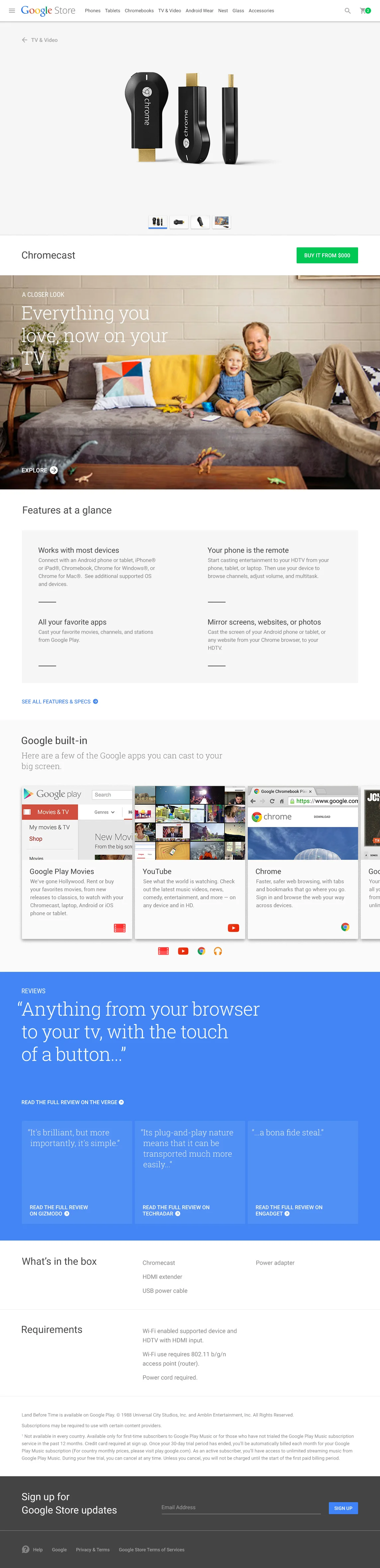Click 'All your favorite apps' heading

(72, 621)
